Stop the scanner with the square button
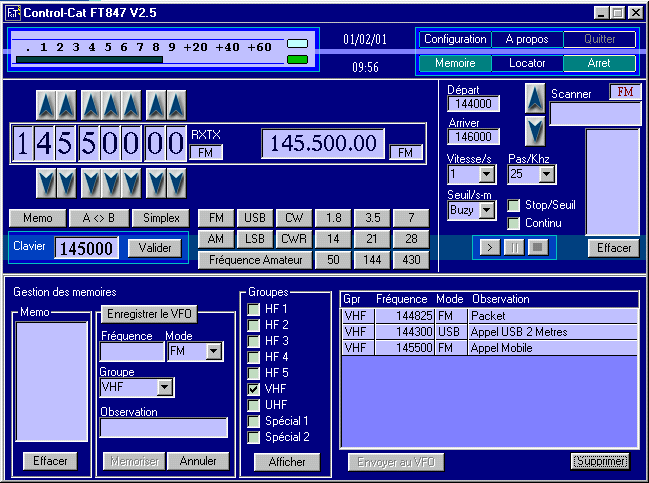Viewport: 649px width, 483px height. tap(538, 248)
